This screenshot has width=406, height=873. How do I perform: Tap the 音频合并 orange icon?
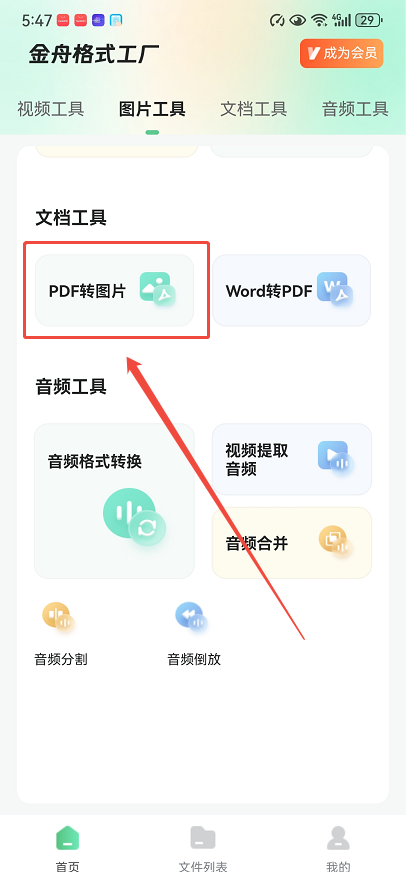(x=336, y=542)
